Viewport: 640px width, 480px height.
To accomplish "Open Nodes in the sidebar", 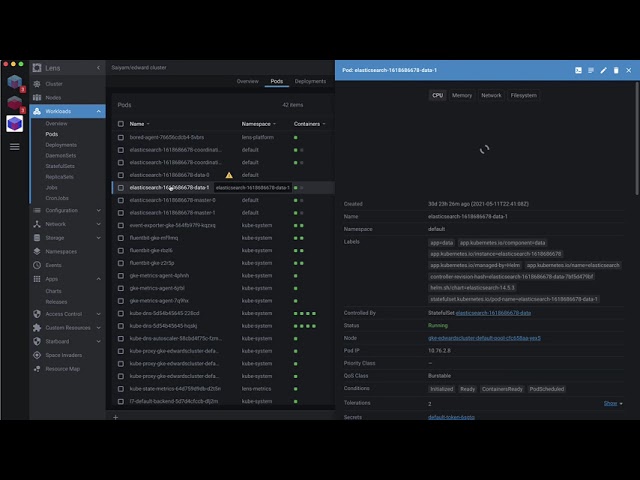I will 53,98.
